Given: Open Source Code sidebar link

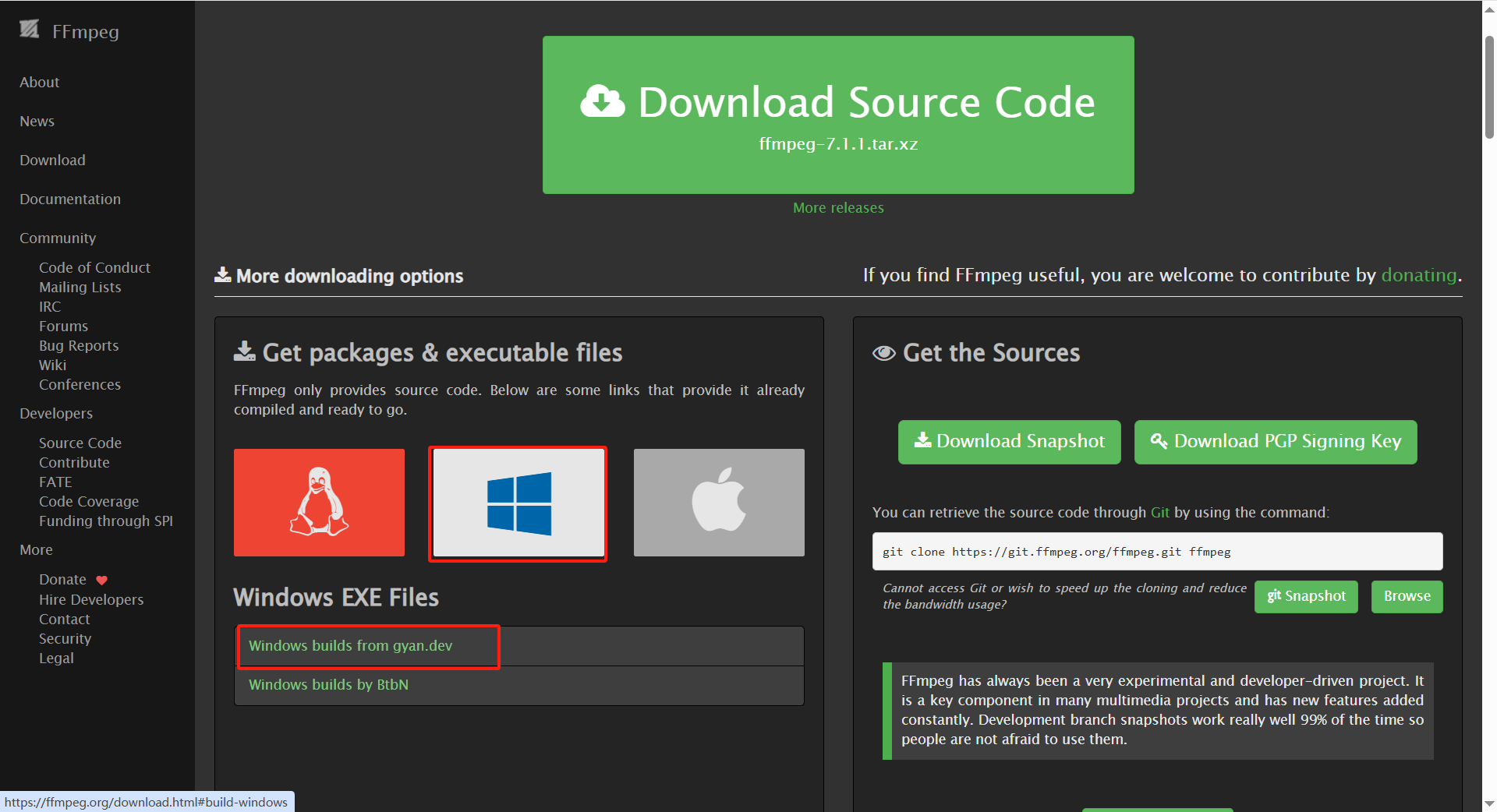Looking at the screenshot, I should pyautogui.click(x=80, y=443).
